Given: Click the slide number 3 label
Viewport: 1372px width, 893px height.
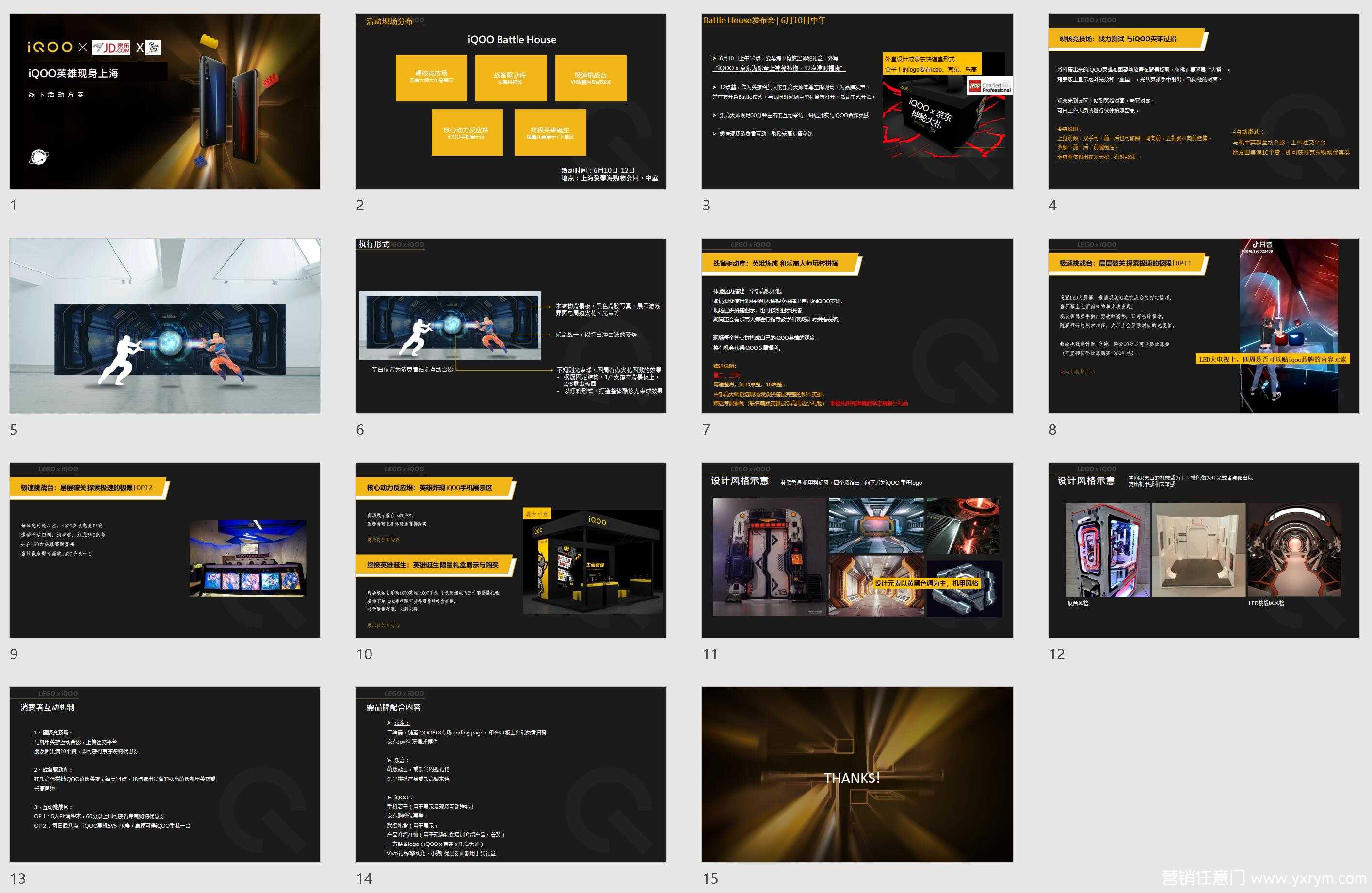Looking at the screenshot, I should coord(706,205).
